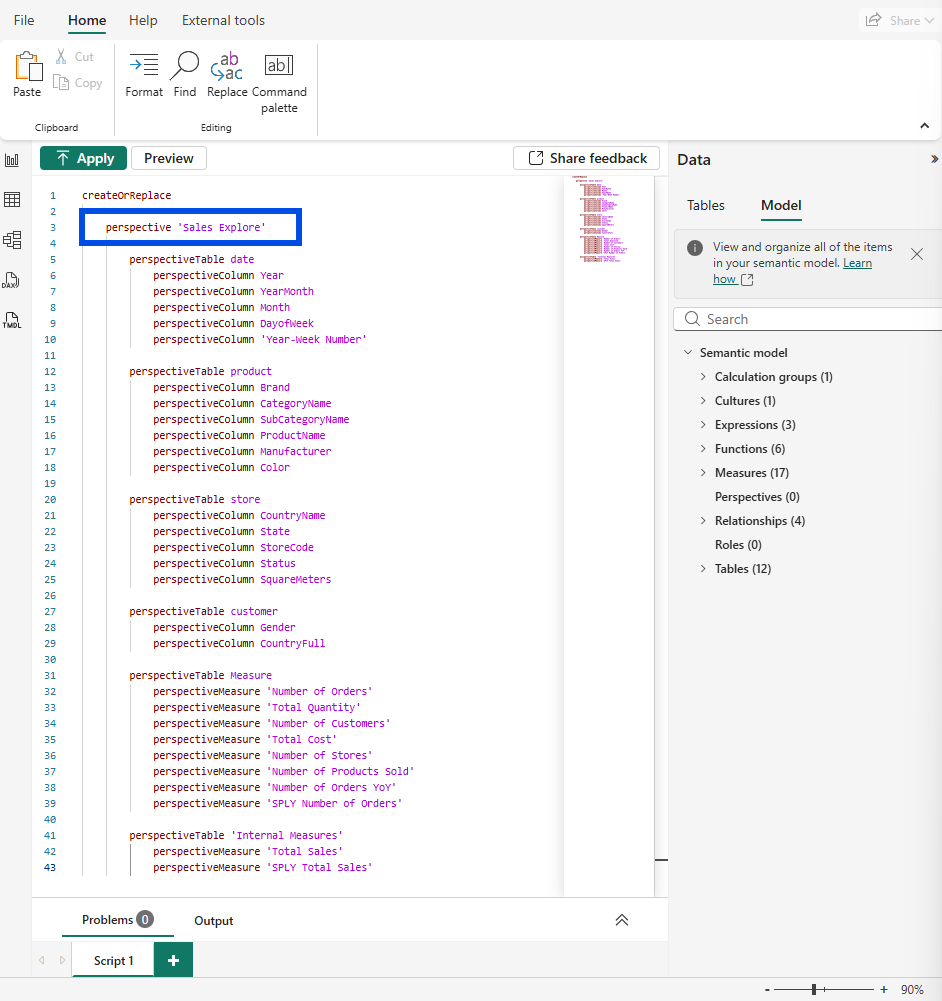The height and width of the screenshot is (1001, 942).
Task: Open the Share dropdown arrow
Action: [929, 21]
